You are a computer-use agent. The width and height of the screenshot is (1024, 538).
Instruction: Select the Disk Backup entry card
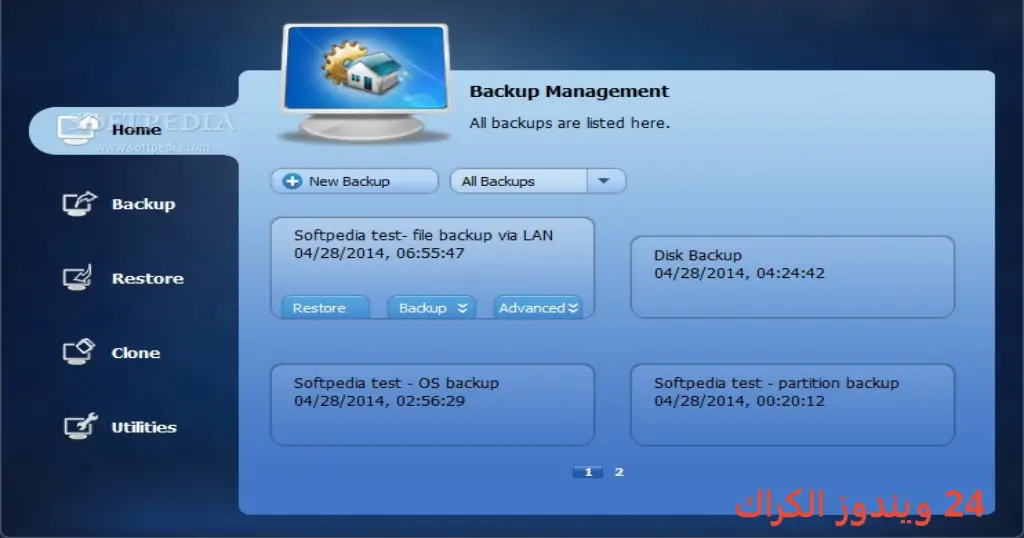click(x=792, y=277)
